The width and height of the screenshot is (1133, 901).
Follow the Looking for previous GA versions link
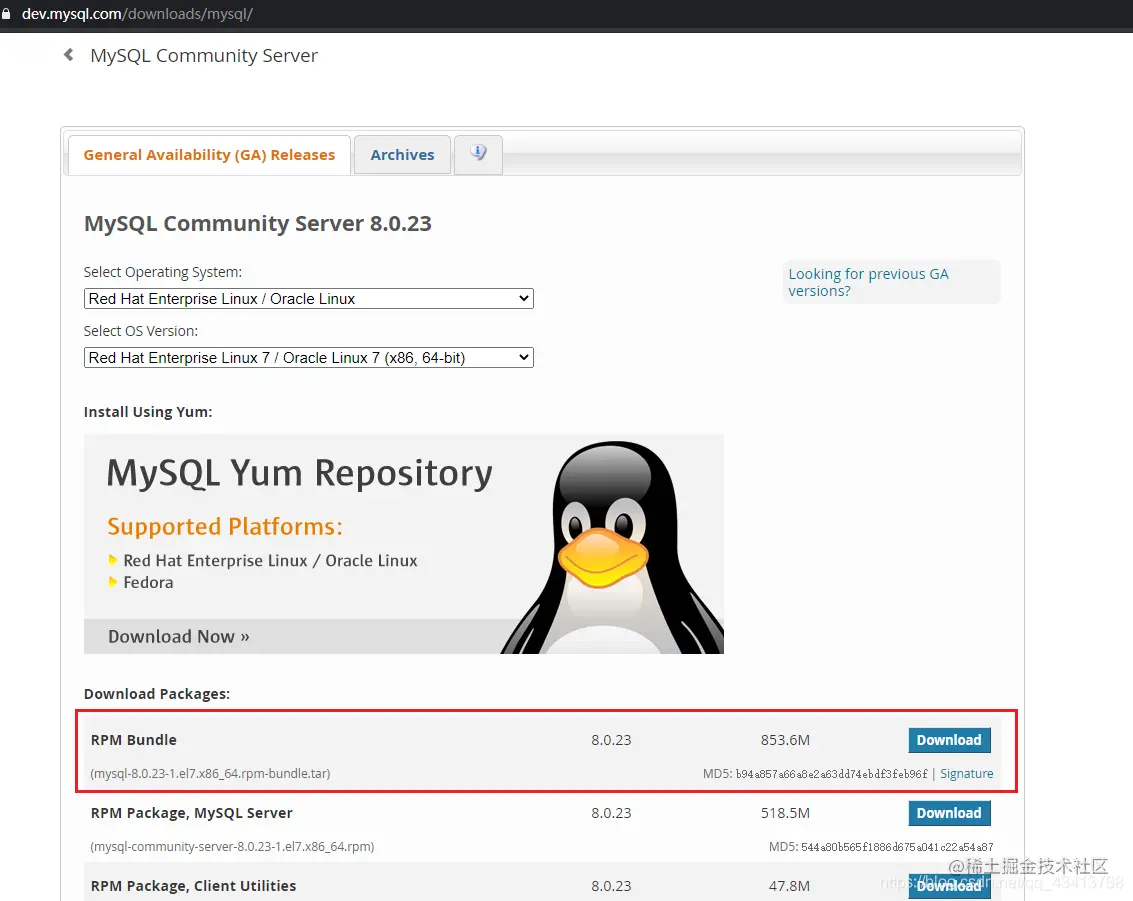pos(868,282)
